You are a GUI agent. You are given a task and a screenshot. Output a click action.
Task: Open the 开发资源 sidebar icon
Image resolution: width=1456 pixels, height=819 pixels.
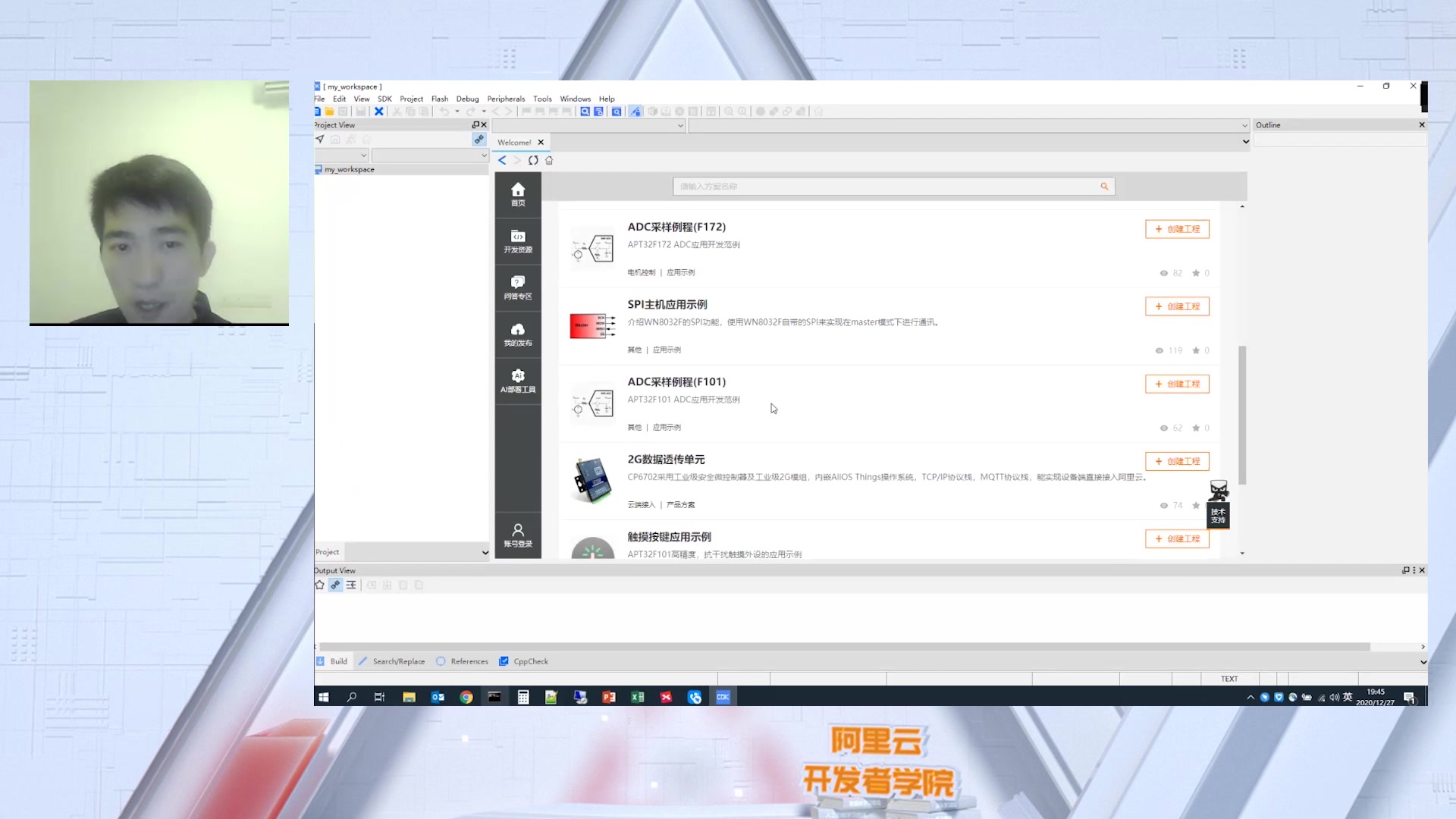518,241
